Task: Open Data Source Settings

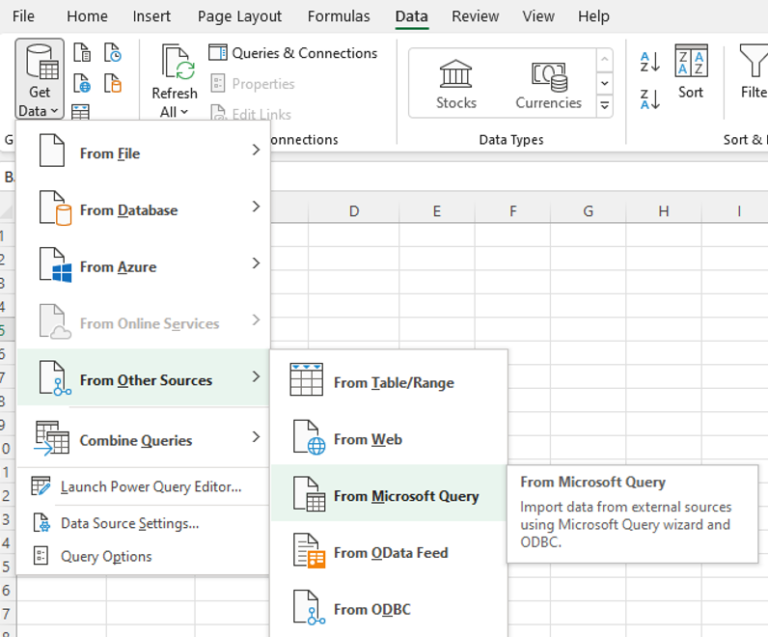Action: click(x=143, y=523)
